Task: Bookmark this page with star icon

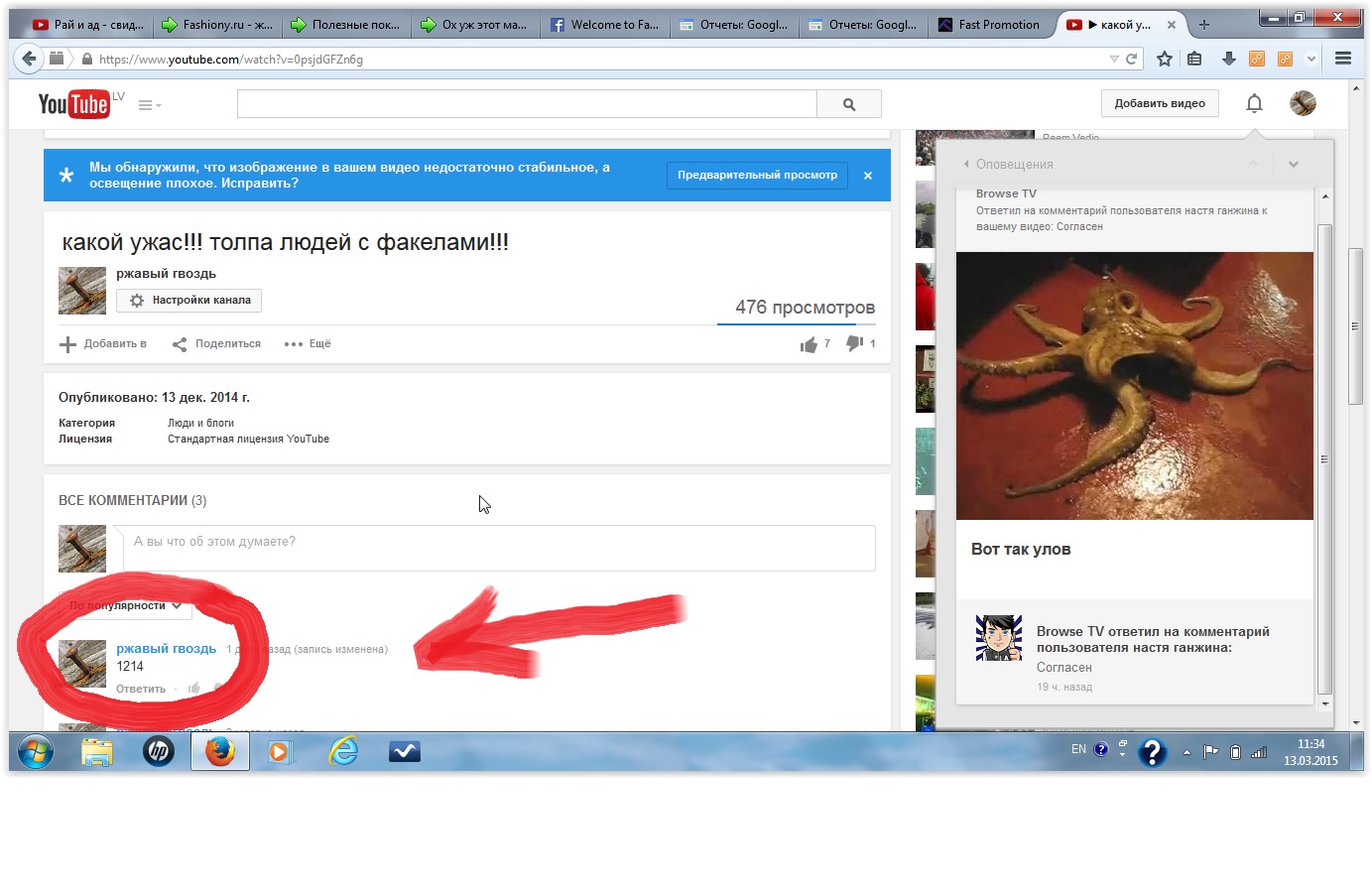Action: point(1165,59)
